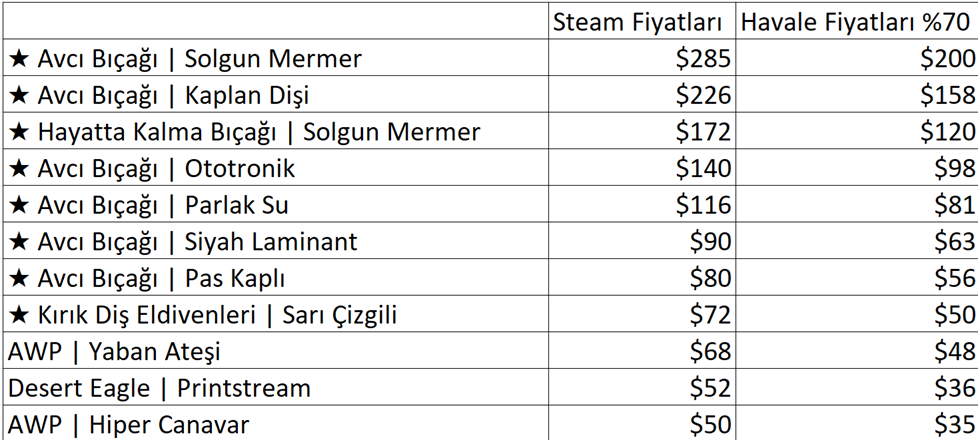Select the Avcı Bıçağı | Parlak Su cell
The image size is (978, 440).
pyautogui.click(x=275, y=204)
